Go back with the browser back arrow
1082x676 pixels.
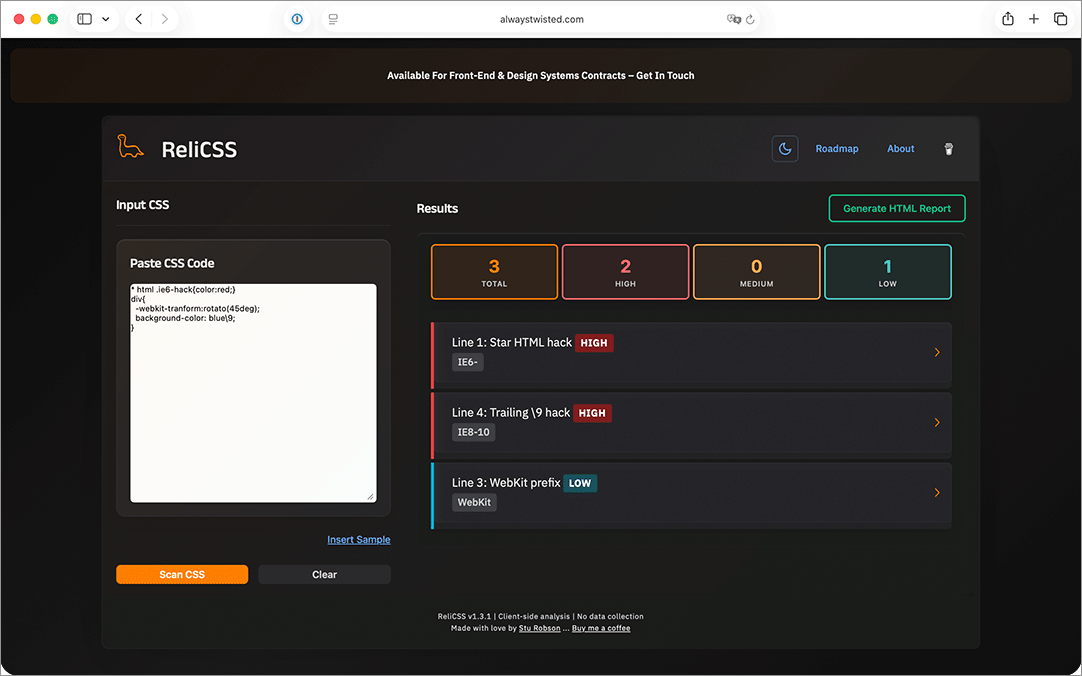[x=139, y=19]
